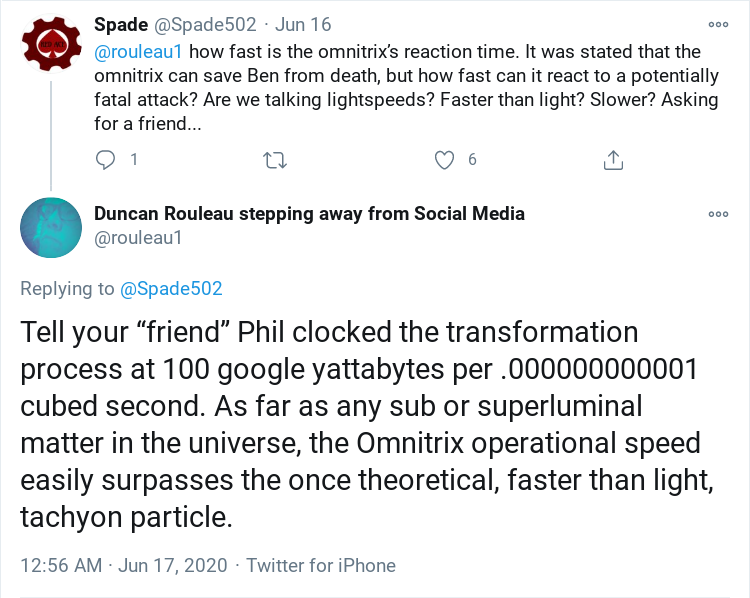This screenshot has width=750, height=598.
Task: Click the reply tweet text about yattabytes
Action: (360, 423)
